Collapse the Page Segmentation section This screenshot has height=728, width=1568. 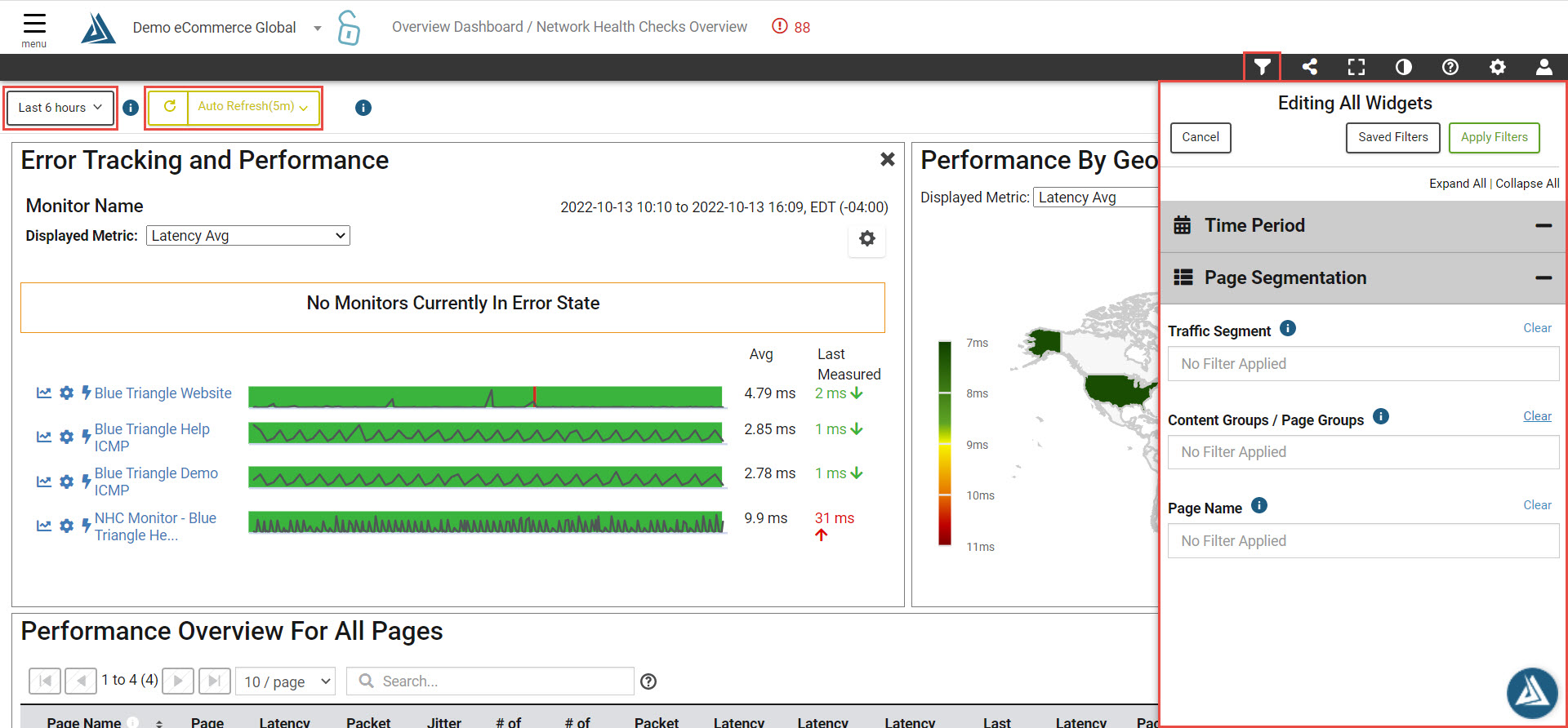(x=1543, y=278)
